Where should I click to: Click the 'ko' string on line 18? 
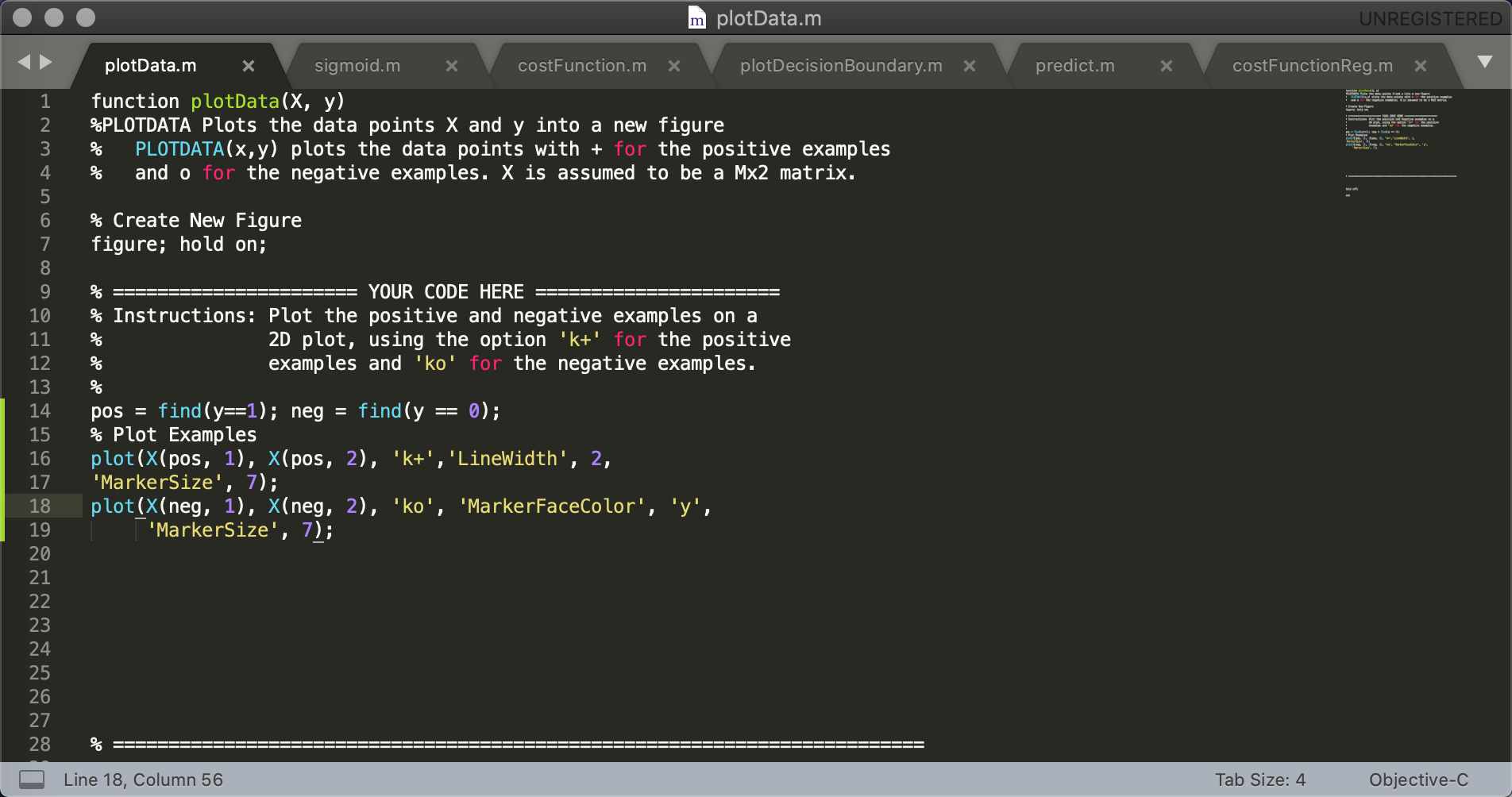point(413,506)
